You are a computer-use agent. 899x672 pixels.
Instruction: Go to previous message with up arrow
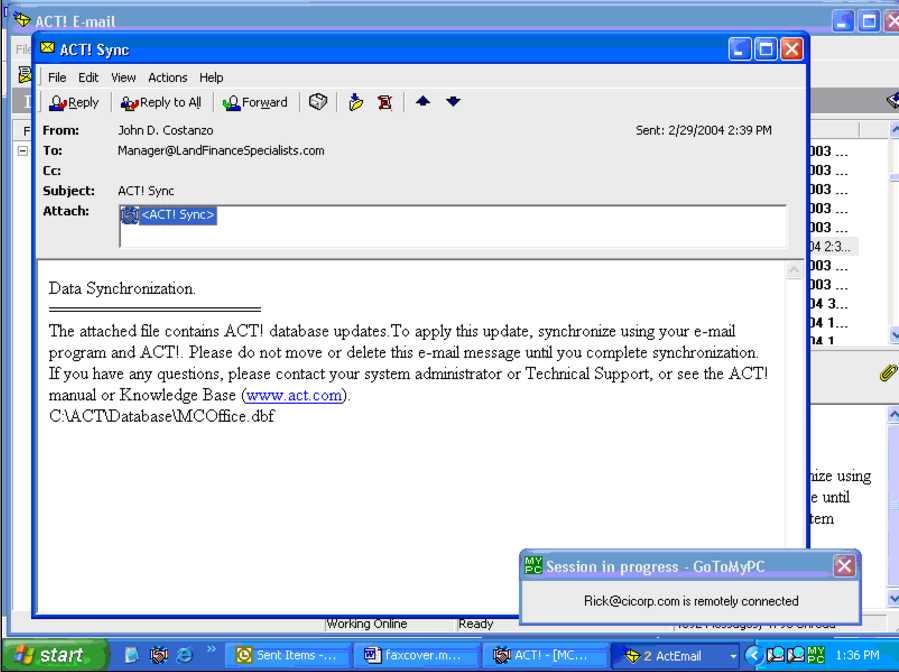pyautogui.click(x=423, y=101)
